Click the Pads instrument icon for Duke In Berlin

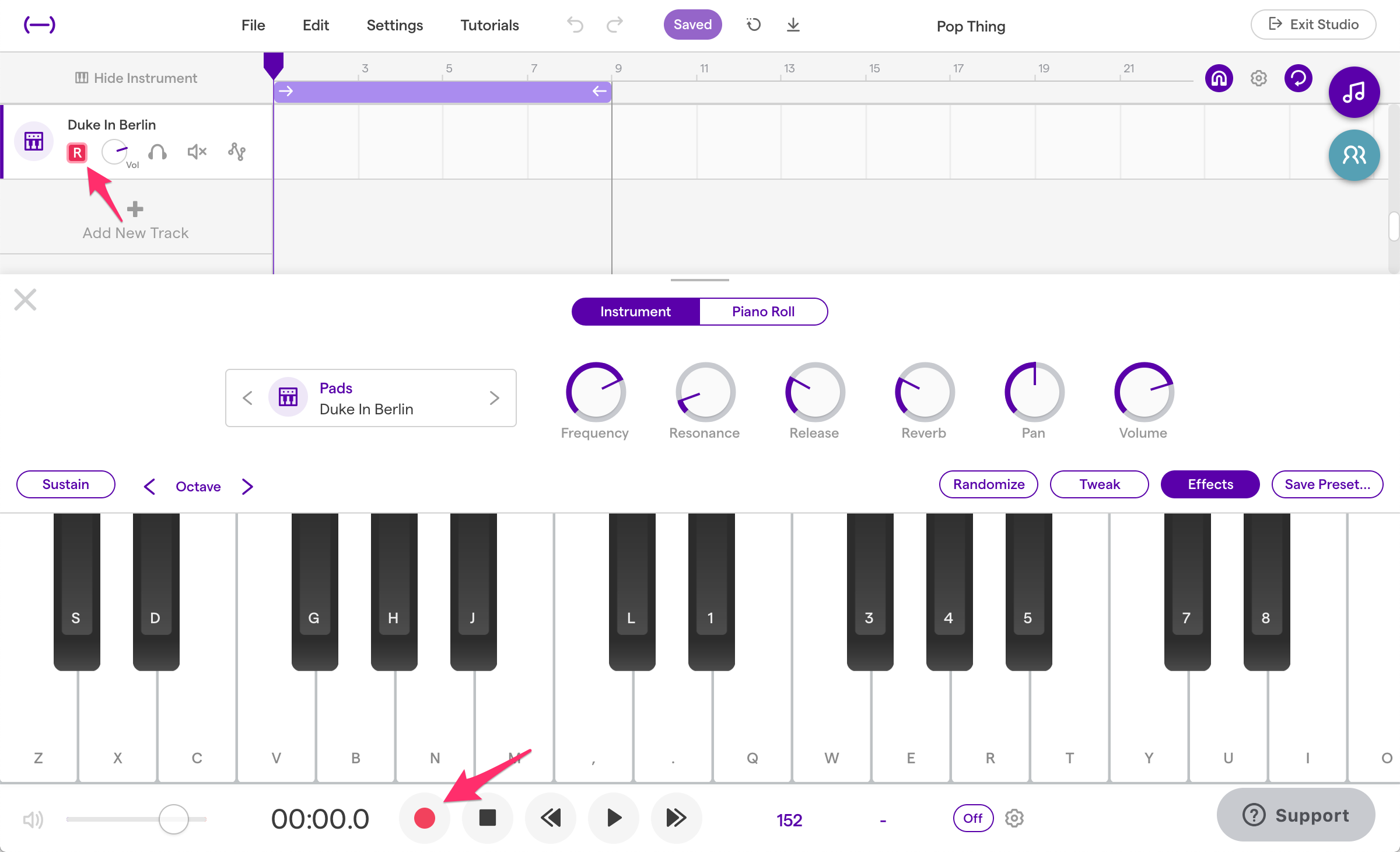288,398
